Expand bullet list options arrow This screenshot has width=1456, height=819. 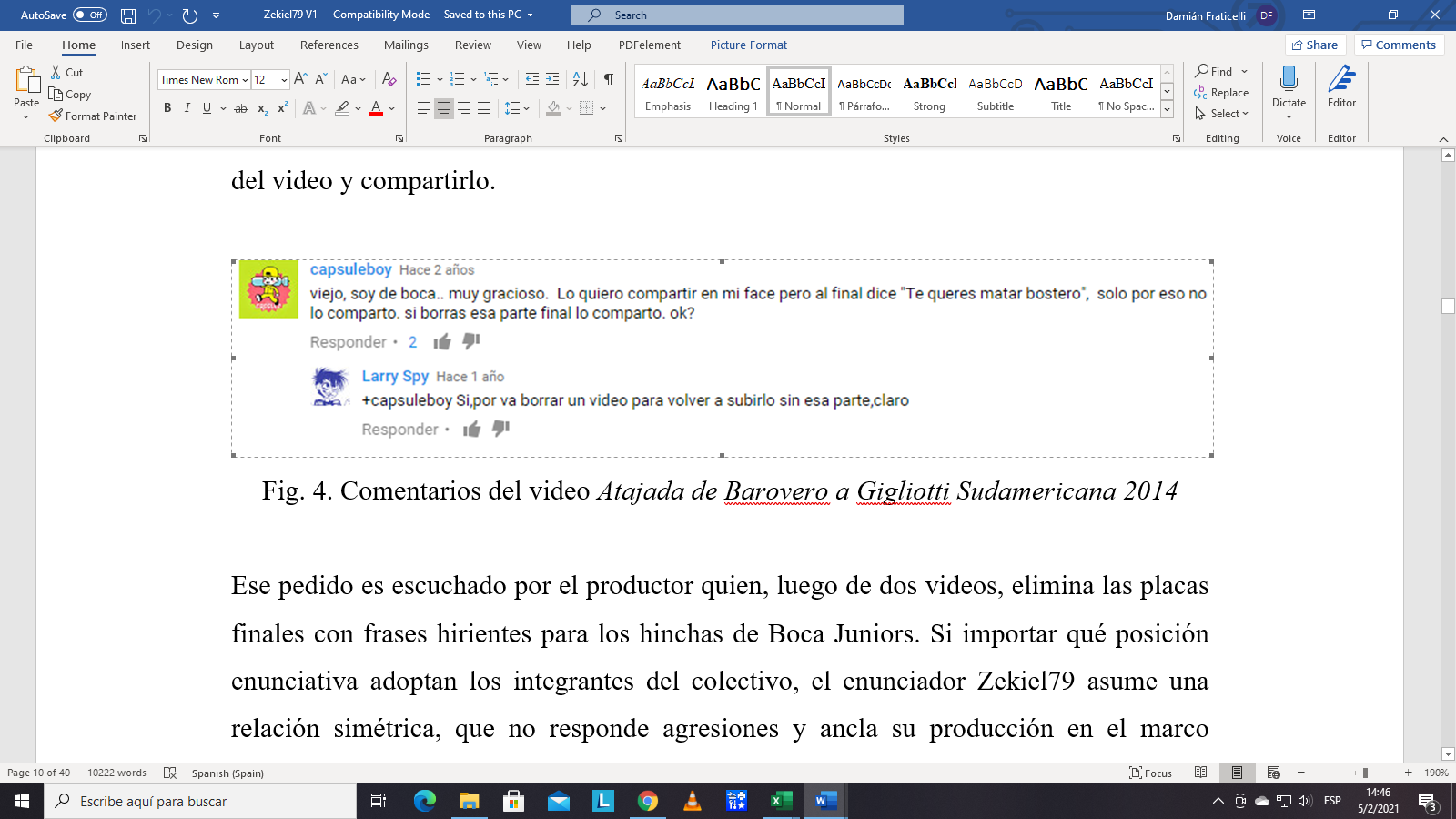(440, 79)
